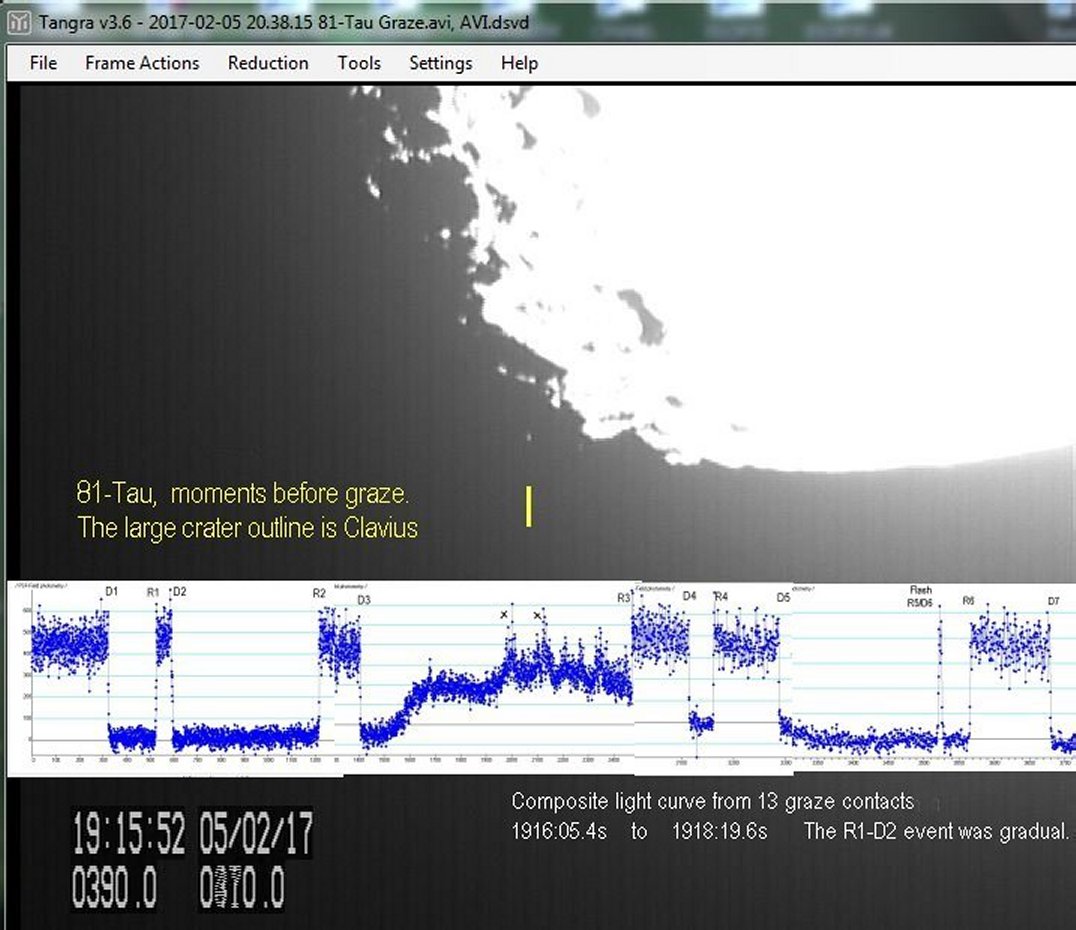Open the Frame Actions menu
The width and height of the screenshot is (1076, 930).
click(142, 63)
